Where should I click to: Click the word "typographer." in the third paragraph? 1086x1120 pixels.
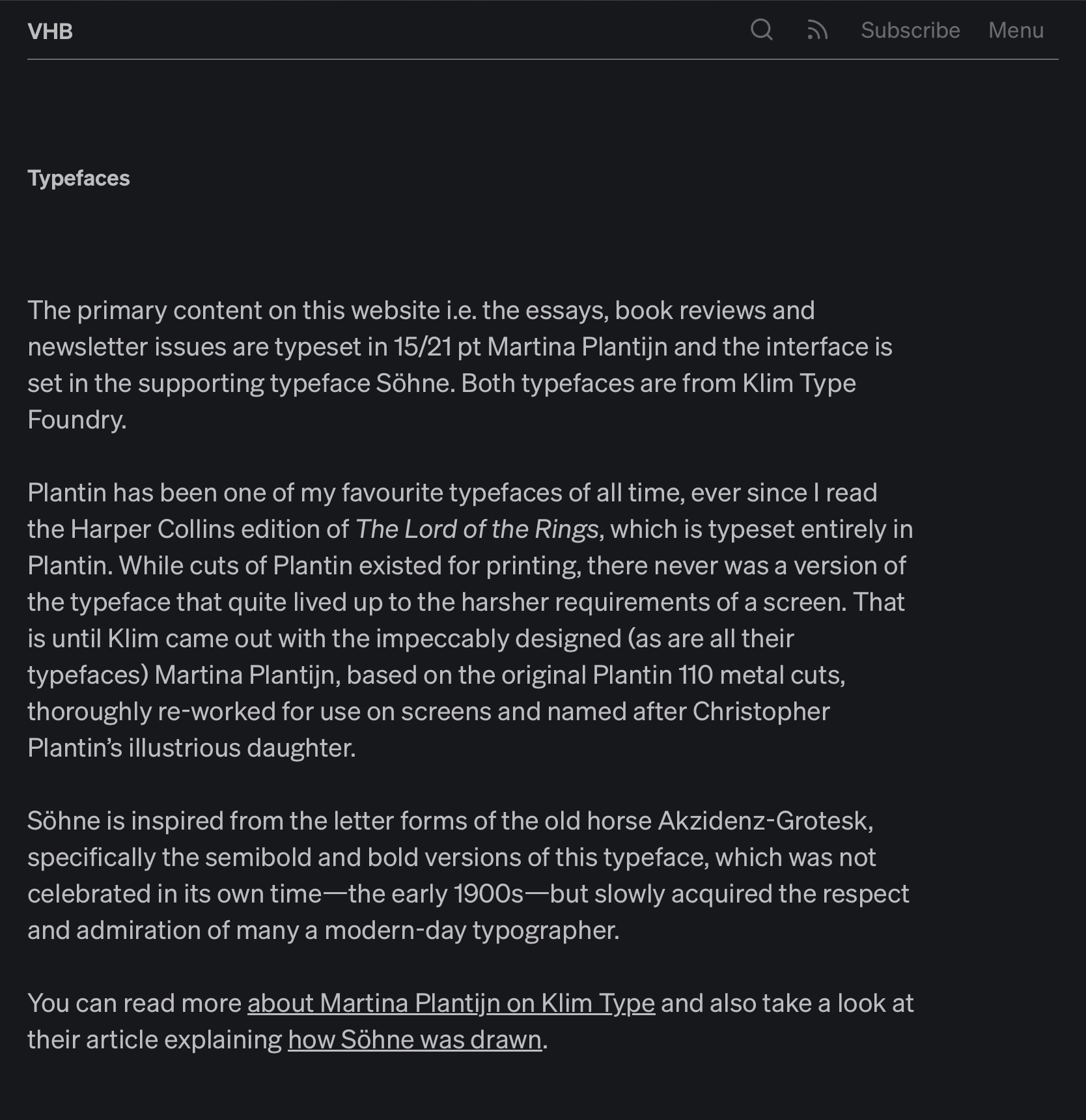546,931
